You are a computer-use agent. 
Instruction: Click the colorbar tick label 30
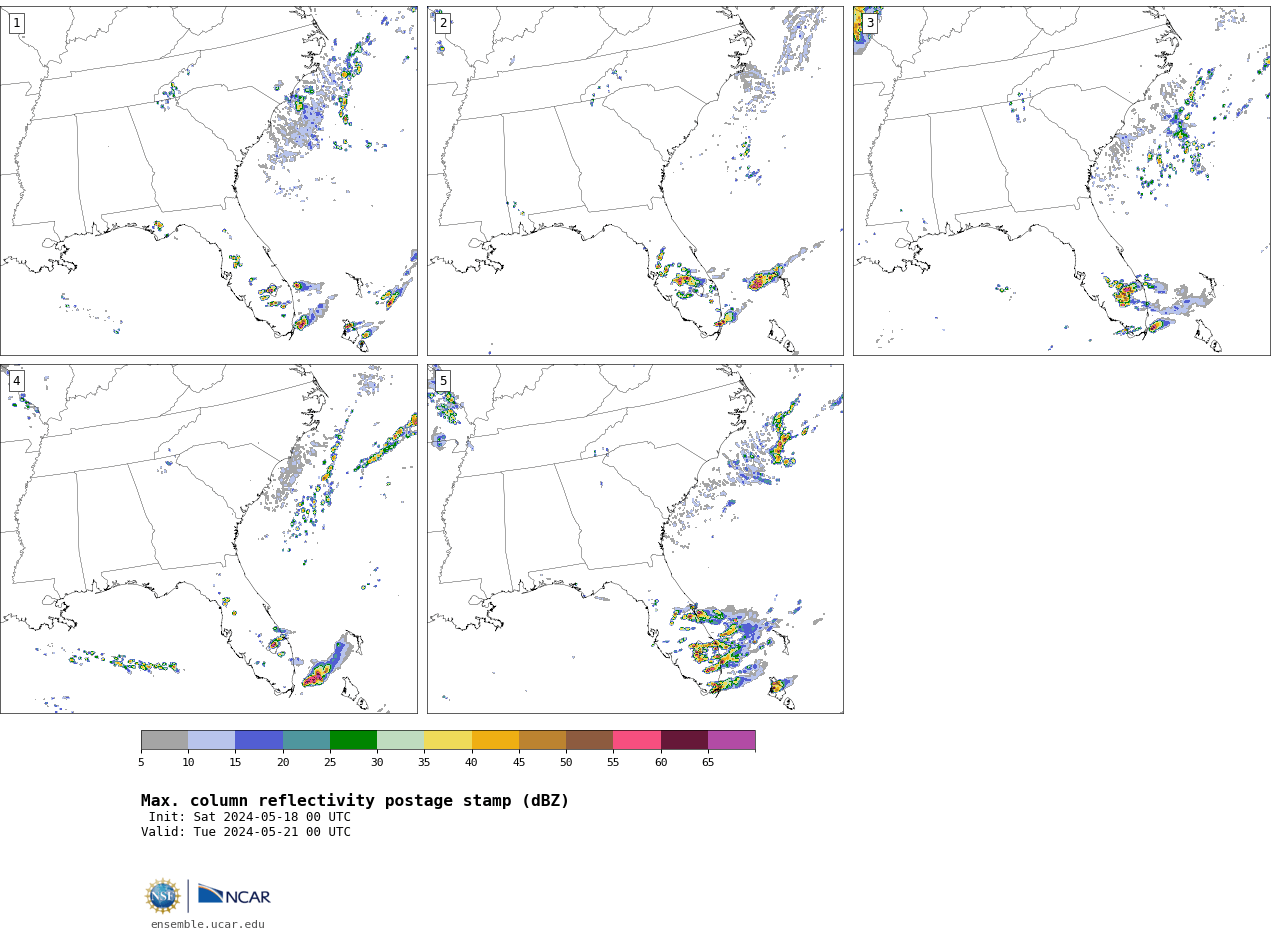point(377,763)
